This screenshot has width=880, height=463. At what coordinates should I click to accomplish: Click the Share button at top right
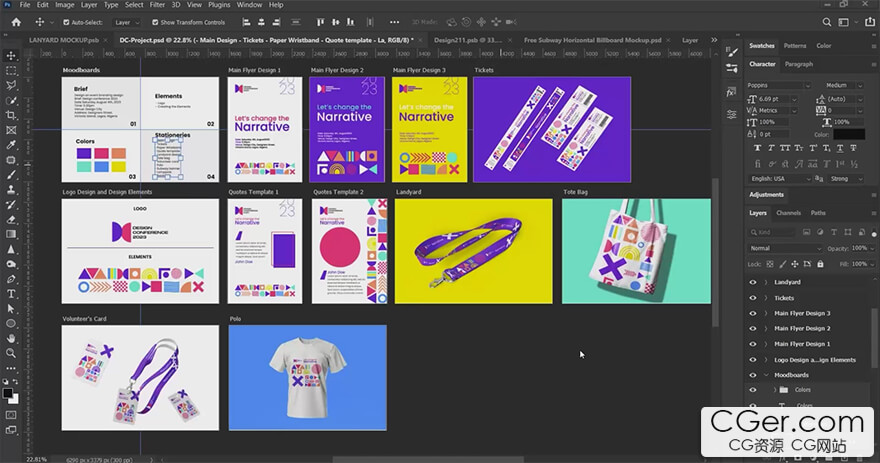[x=870, y=22]
